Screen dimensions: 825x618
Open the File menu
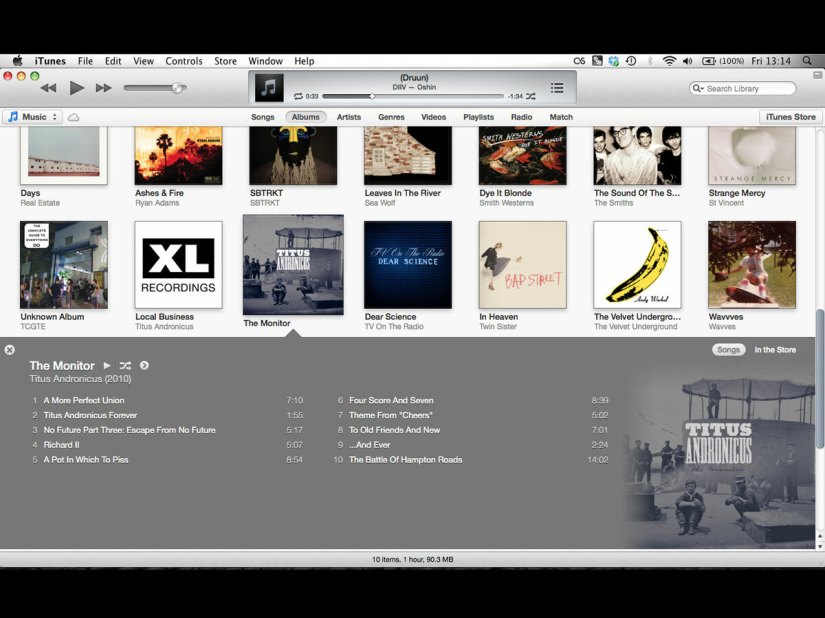point(85,61)
